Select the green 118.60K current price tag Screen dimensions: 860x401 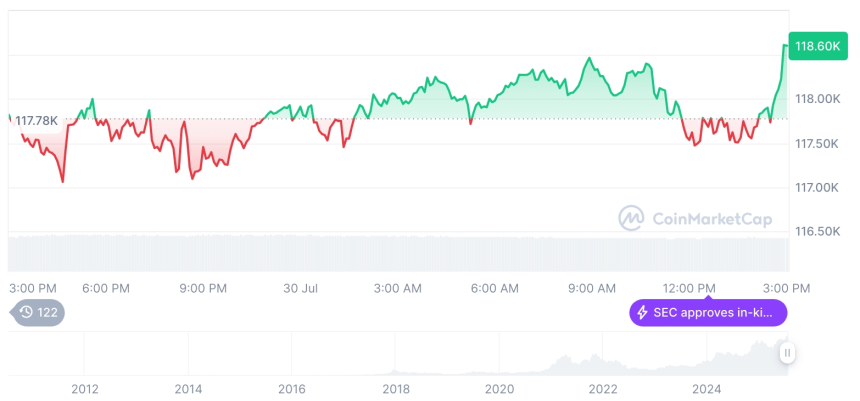click(814, 46)
